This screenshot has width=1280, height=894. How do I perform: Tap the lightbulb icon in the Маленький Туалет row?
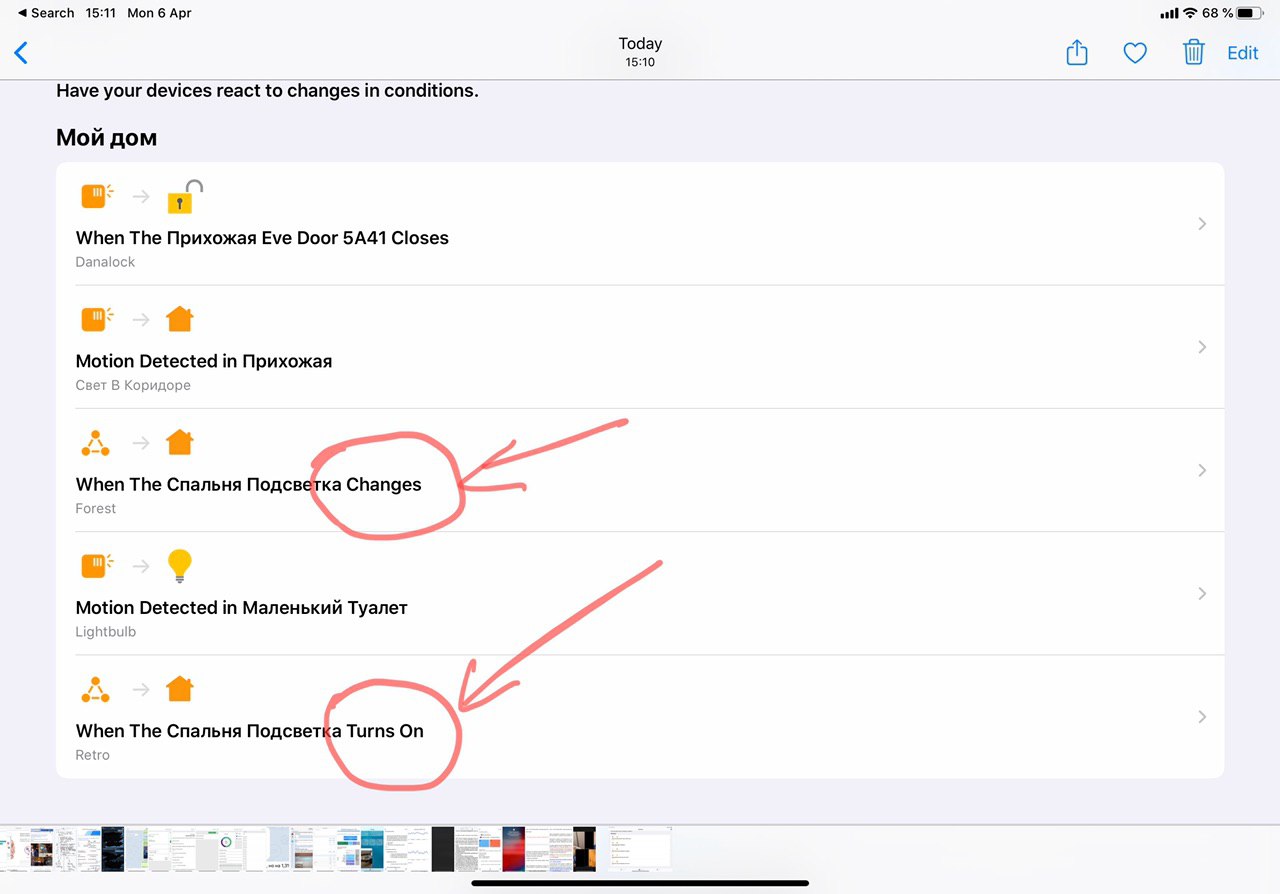pos(179,566)
